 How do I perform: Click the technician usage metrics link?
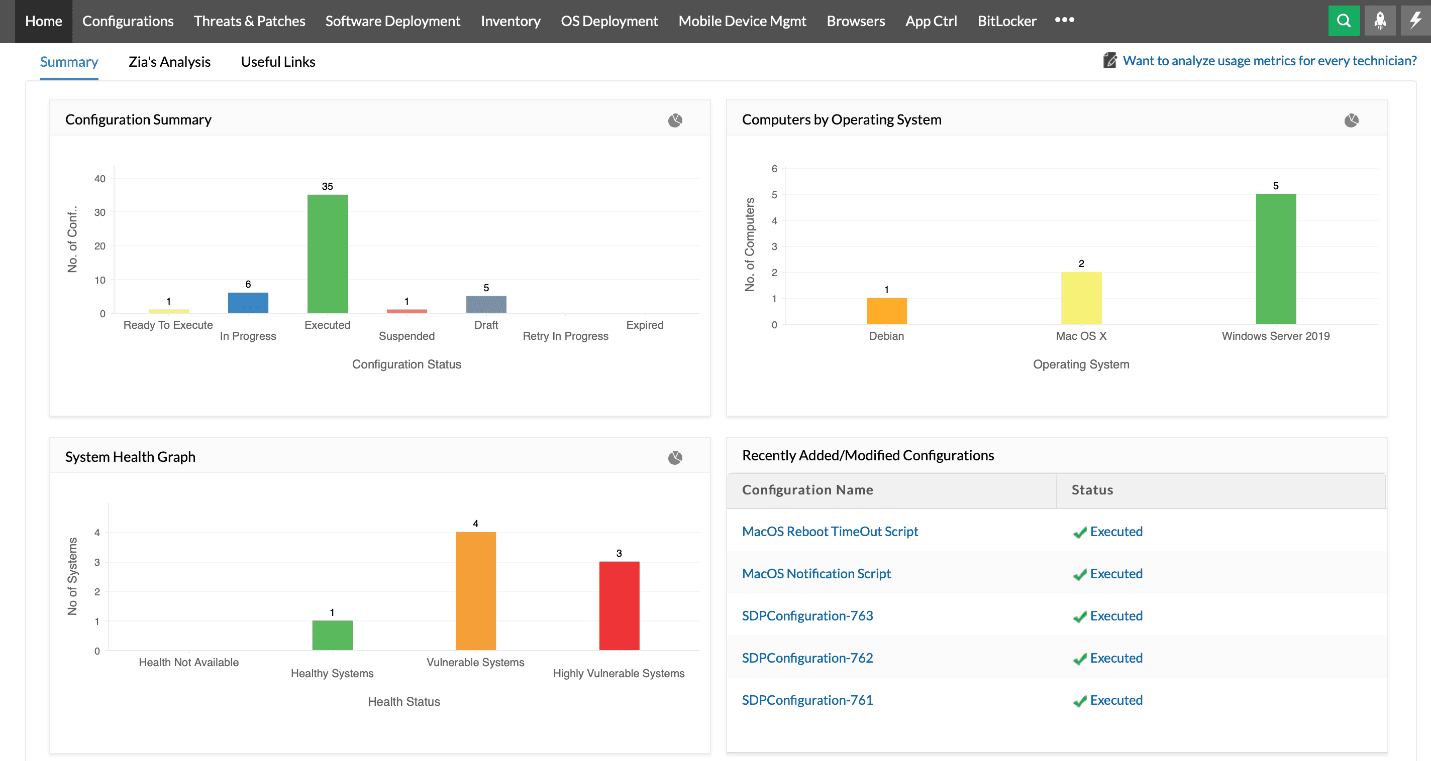pos(1270,61)
